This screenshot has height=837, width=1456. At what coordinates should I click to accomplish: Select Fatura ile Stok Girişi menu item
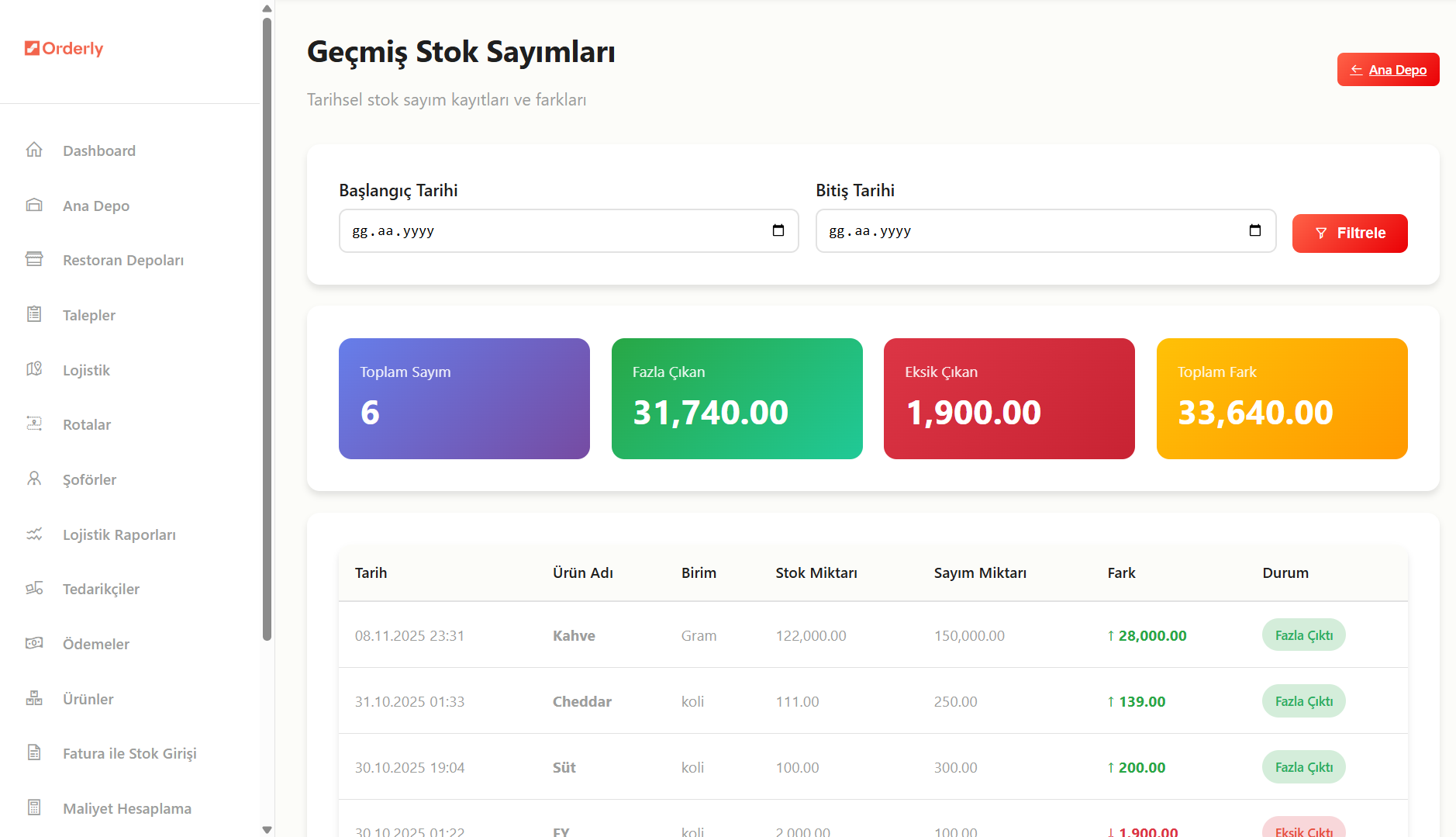129,753
